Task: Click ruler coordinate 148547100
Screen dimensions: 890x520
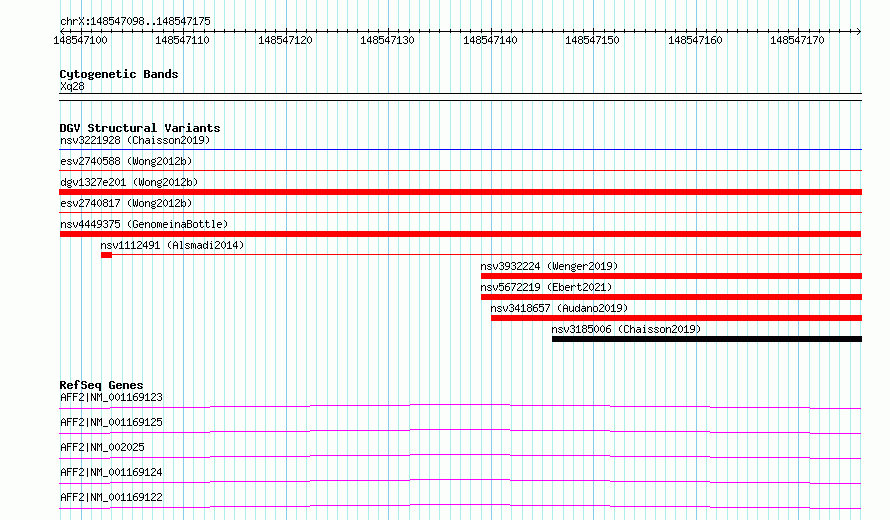Action: [80, 40]
